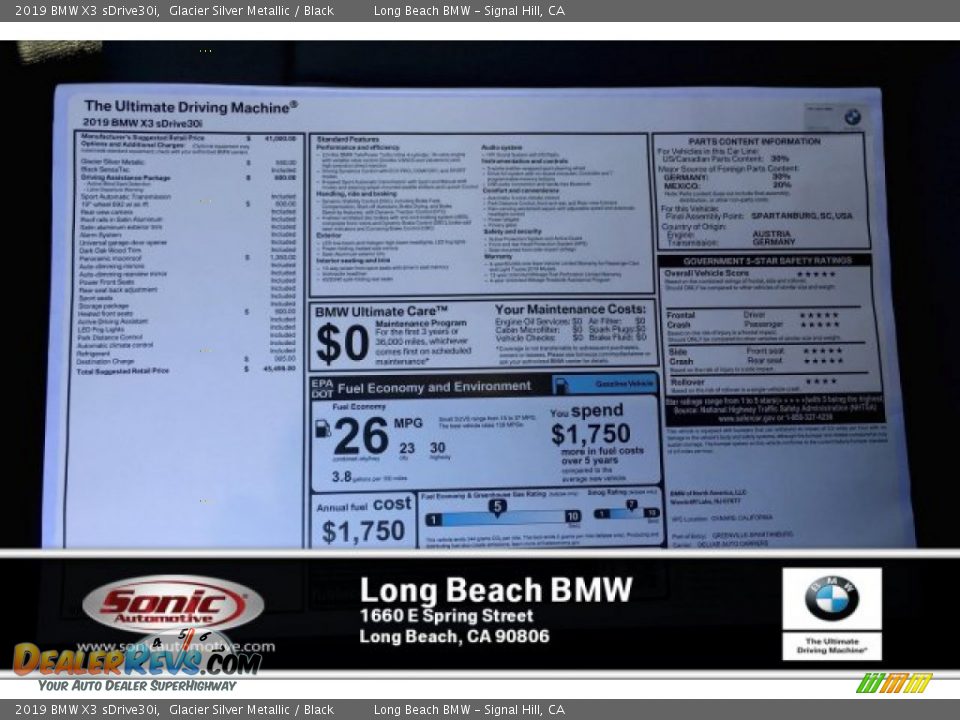This screenshot has height=720, width=960.
Task: Click 'Total Suggested Retail Price' row
Action: coord(186,370)
